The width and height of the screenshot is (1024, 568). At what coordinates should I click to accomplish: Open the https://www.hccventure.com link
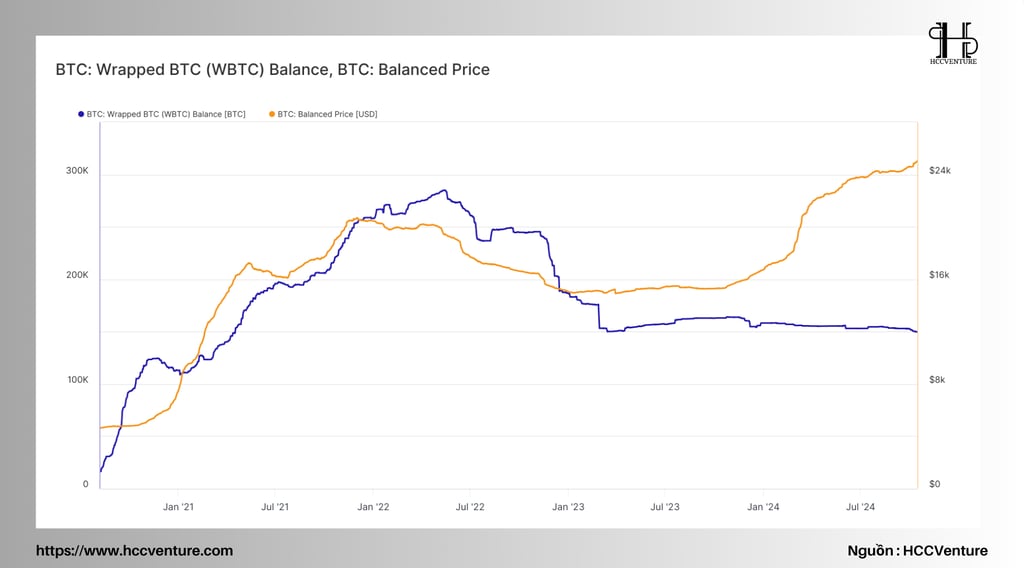coord(135,550)
